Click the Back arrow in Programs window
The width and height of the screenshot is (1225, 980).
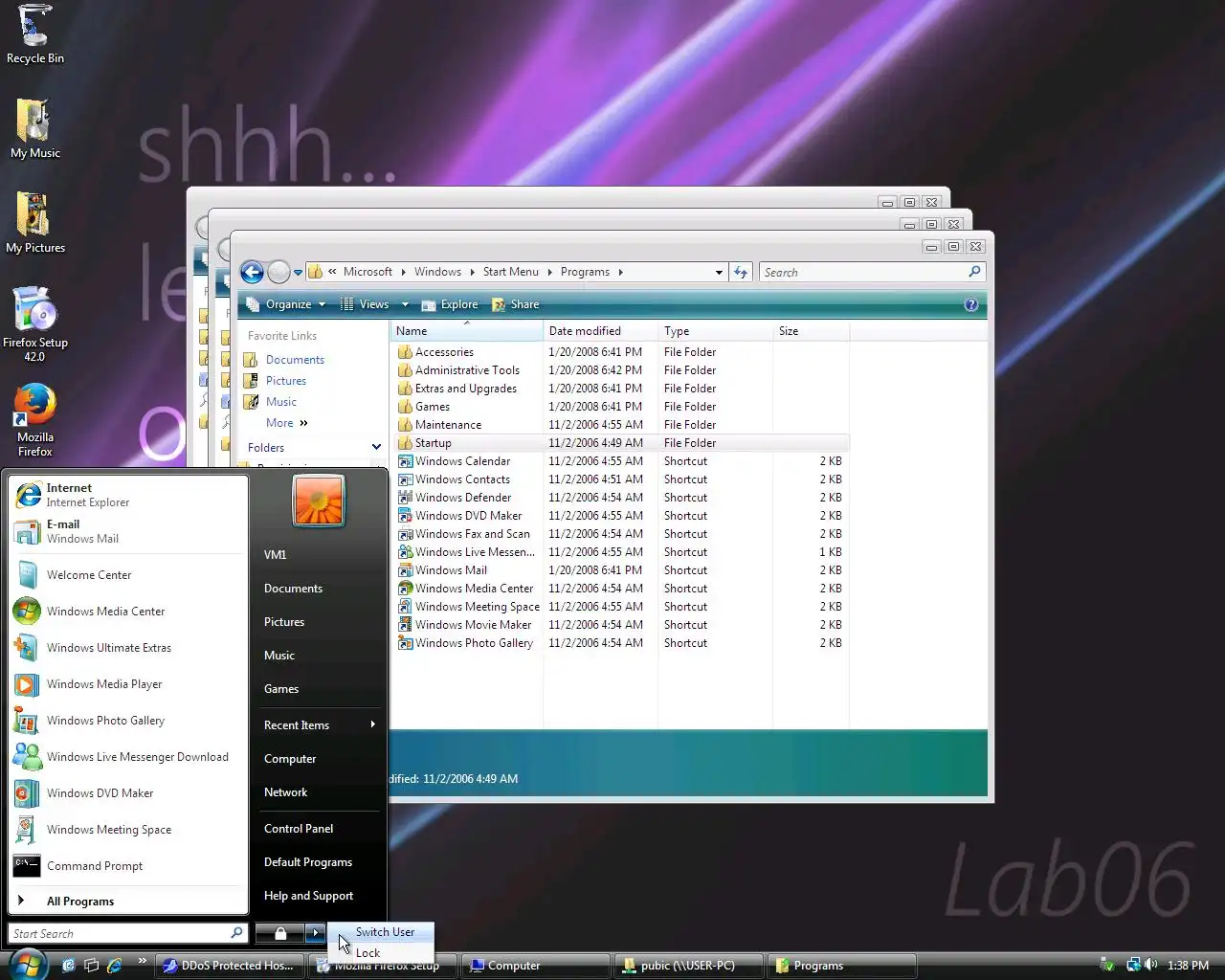coord(252,272)
